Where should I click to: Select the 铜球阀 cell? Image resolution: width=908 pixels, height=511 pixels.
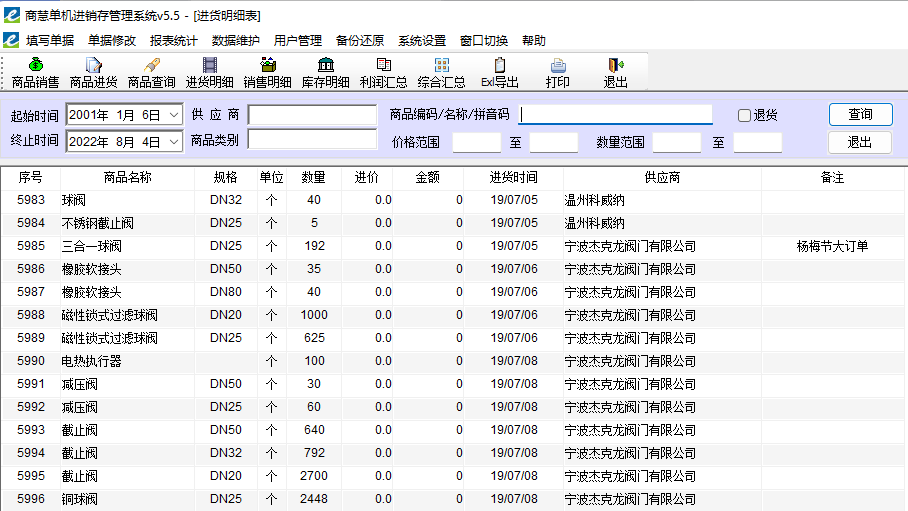pos(127,499)
